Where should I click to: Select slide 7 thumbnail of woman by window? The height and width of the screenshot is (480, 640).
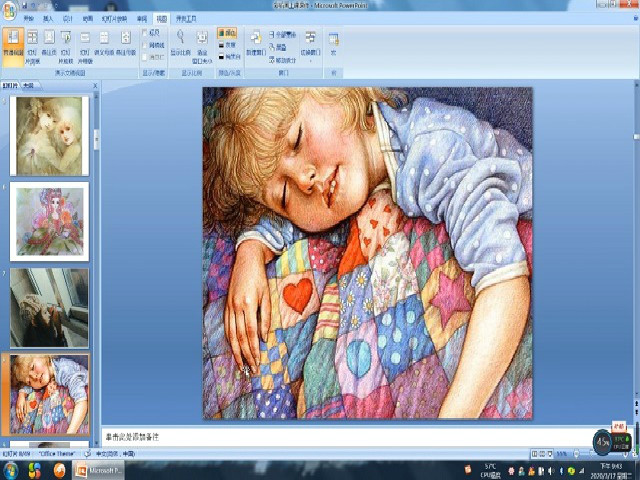point(49,307)
